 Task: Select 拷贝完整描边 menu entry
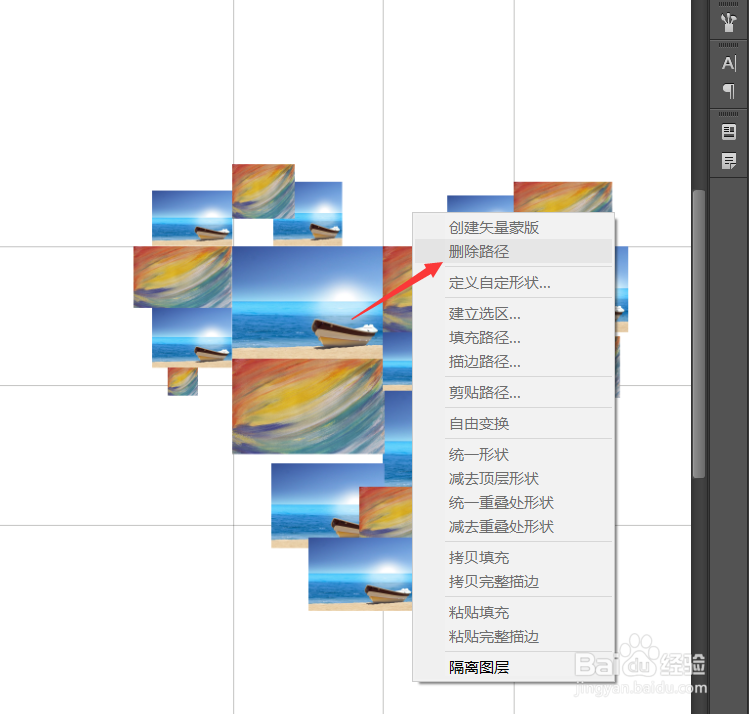click(x=514, y=582)
